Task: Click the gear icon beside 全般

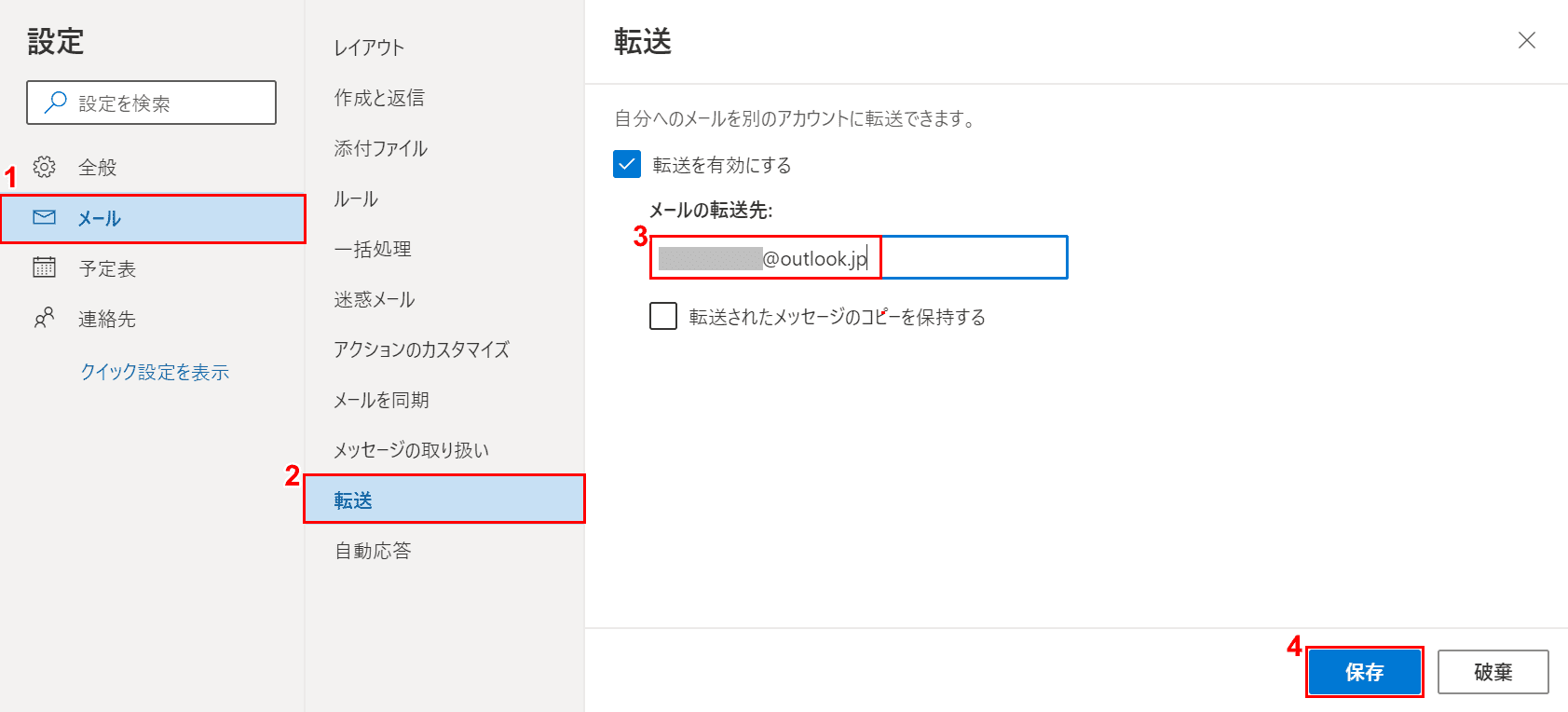Action: pyautogui.click(x=44, y=167)
